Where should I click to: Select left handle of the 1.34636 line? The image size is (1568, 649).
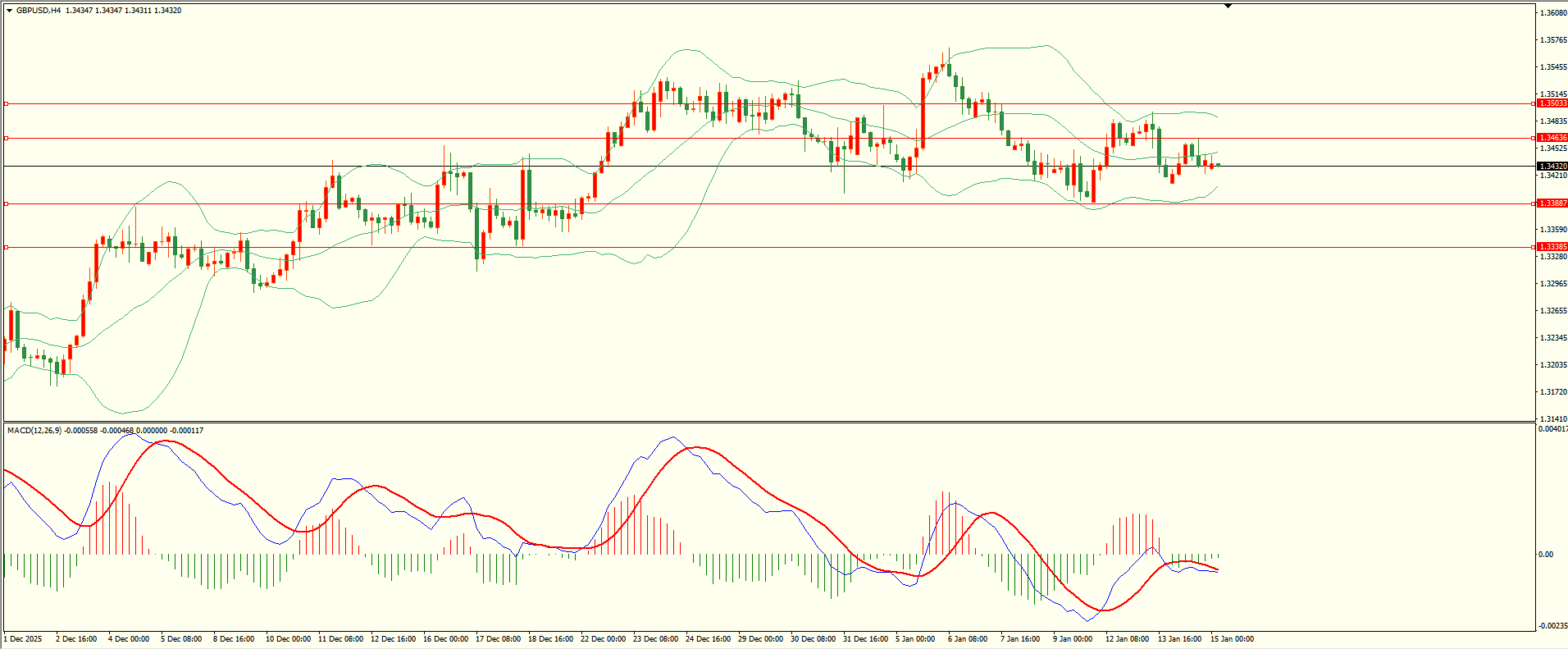point(7,138)
